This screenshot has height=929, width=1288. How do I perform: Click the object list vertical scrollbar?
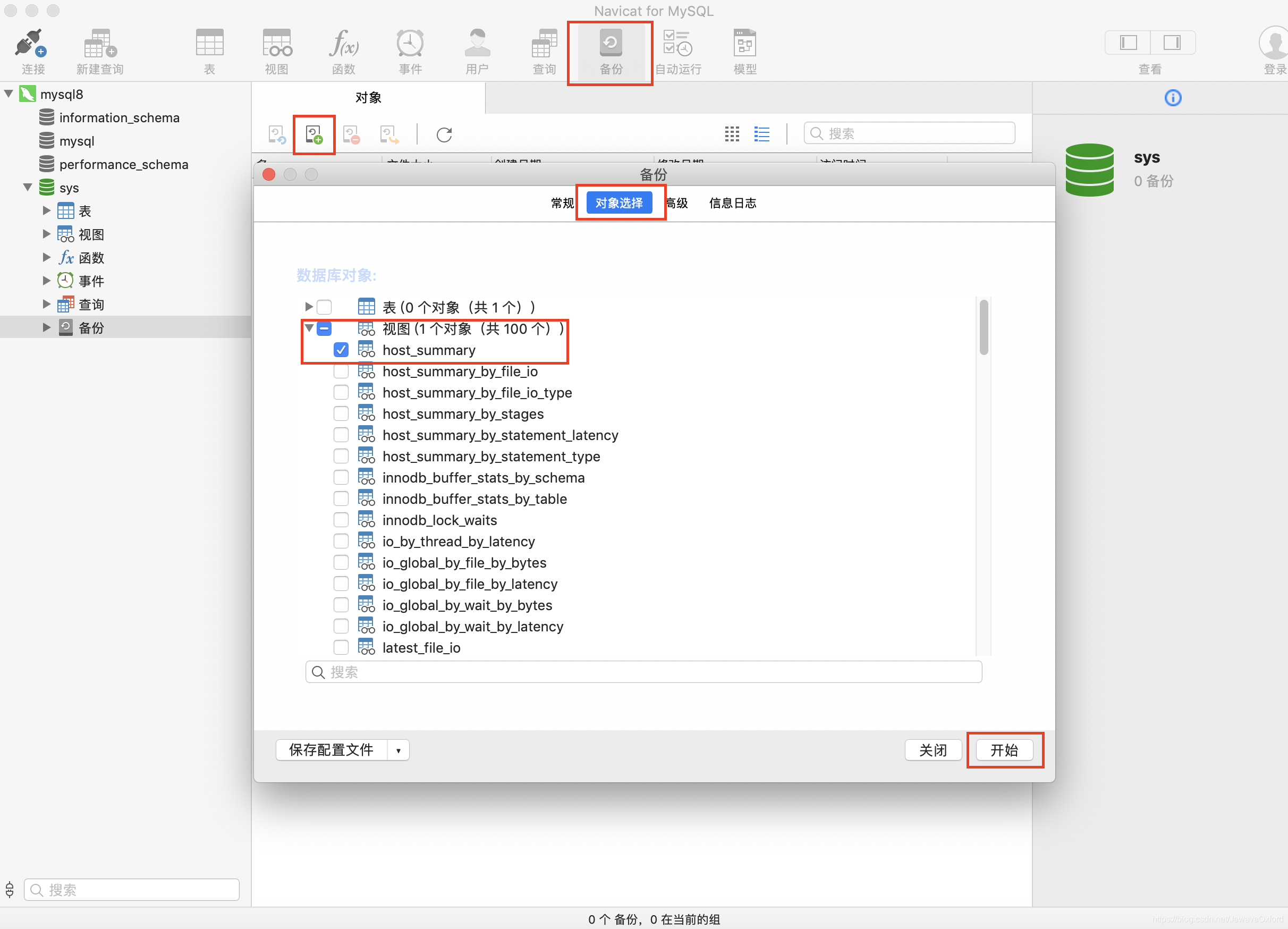click(x=984, y=328)
